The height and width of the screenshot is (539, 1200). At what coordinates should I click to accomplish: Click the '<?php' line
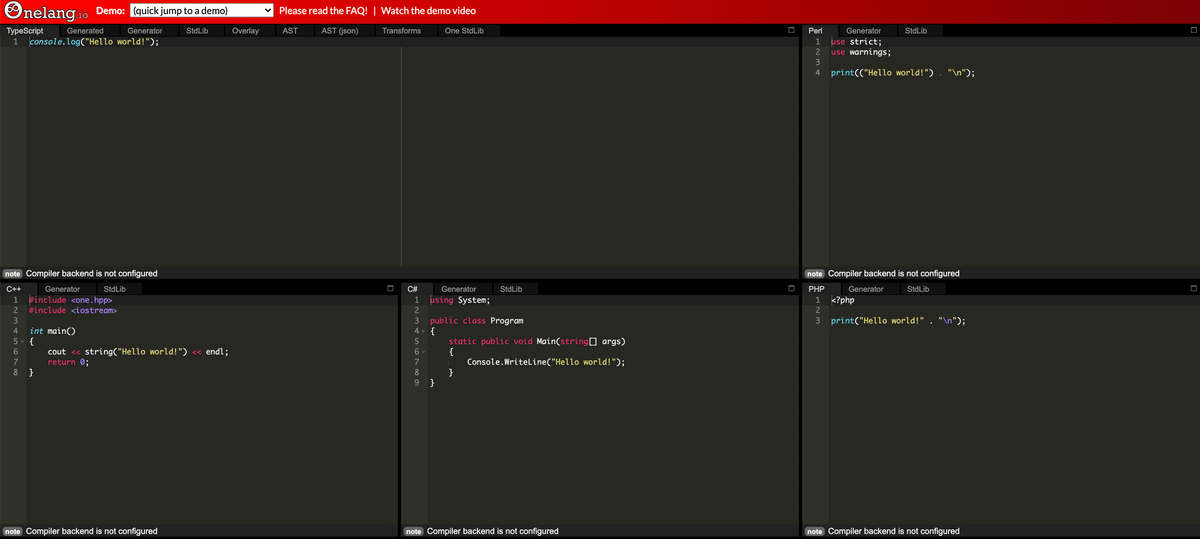click(843, 300)
